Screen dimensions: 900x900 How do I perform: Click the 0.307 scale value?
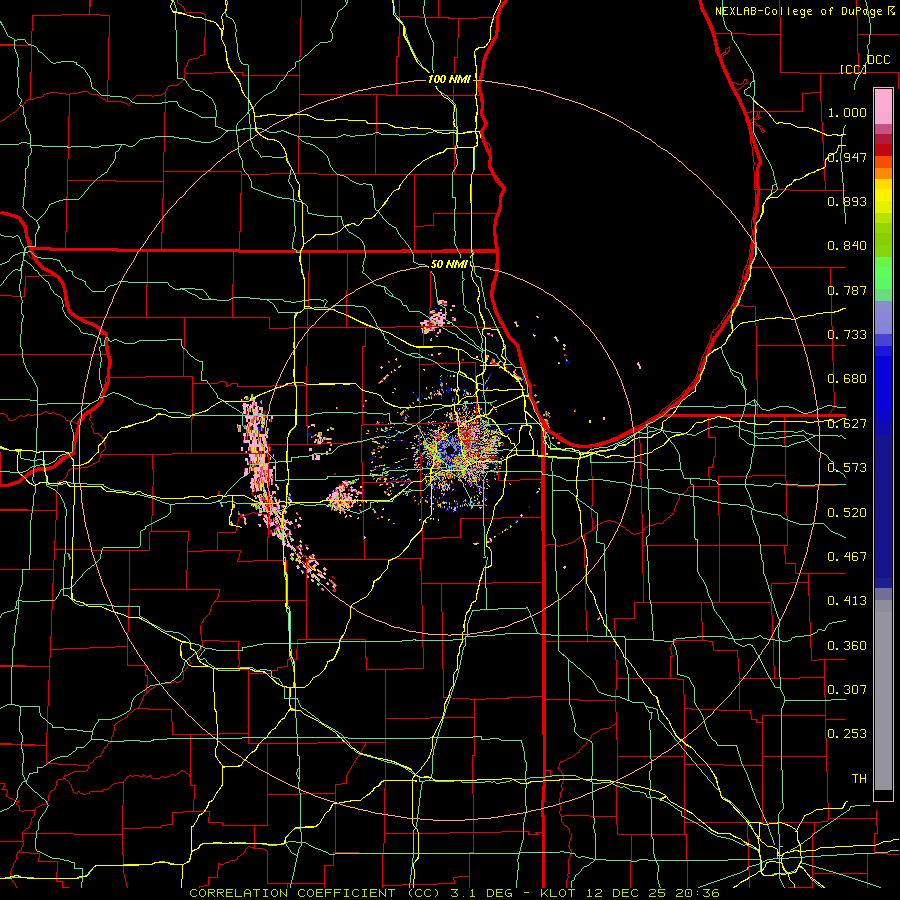(847, 689)
